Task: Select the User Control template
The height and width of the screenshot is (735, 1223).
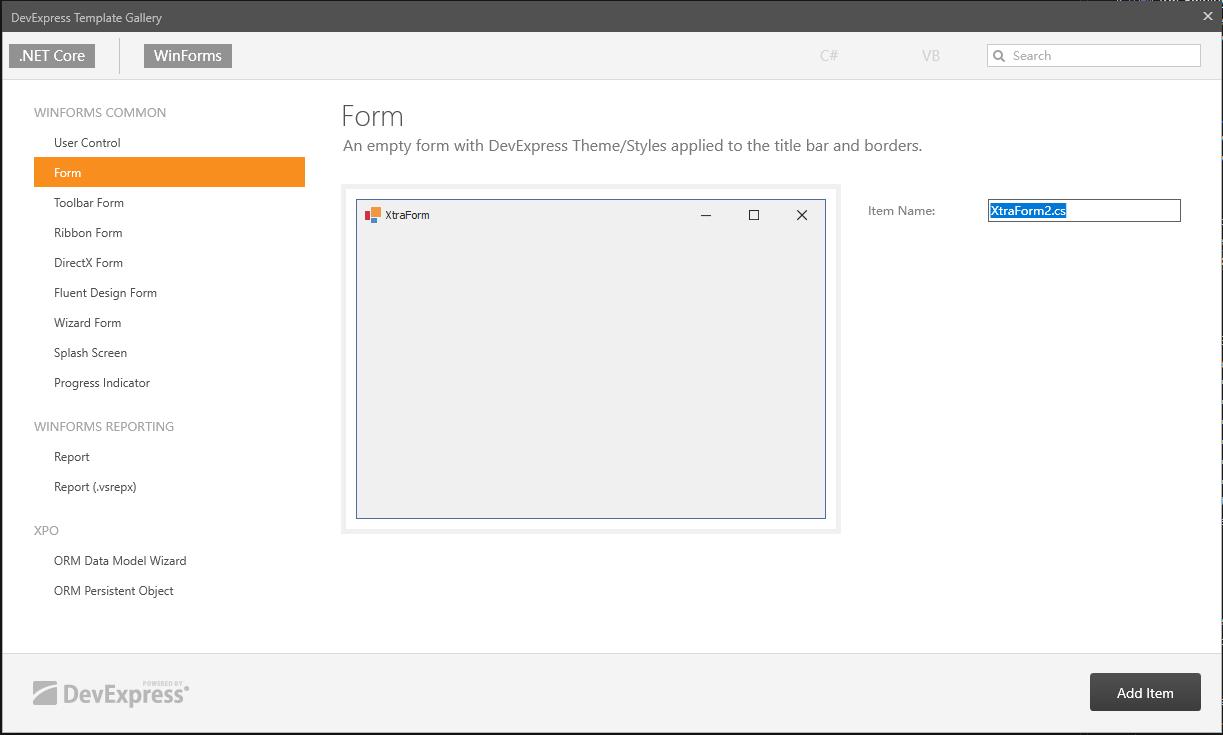Action: pos(87,142)
